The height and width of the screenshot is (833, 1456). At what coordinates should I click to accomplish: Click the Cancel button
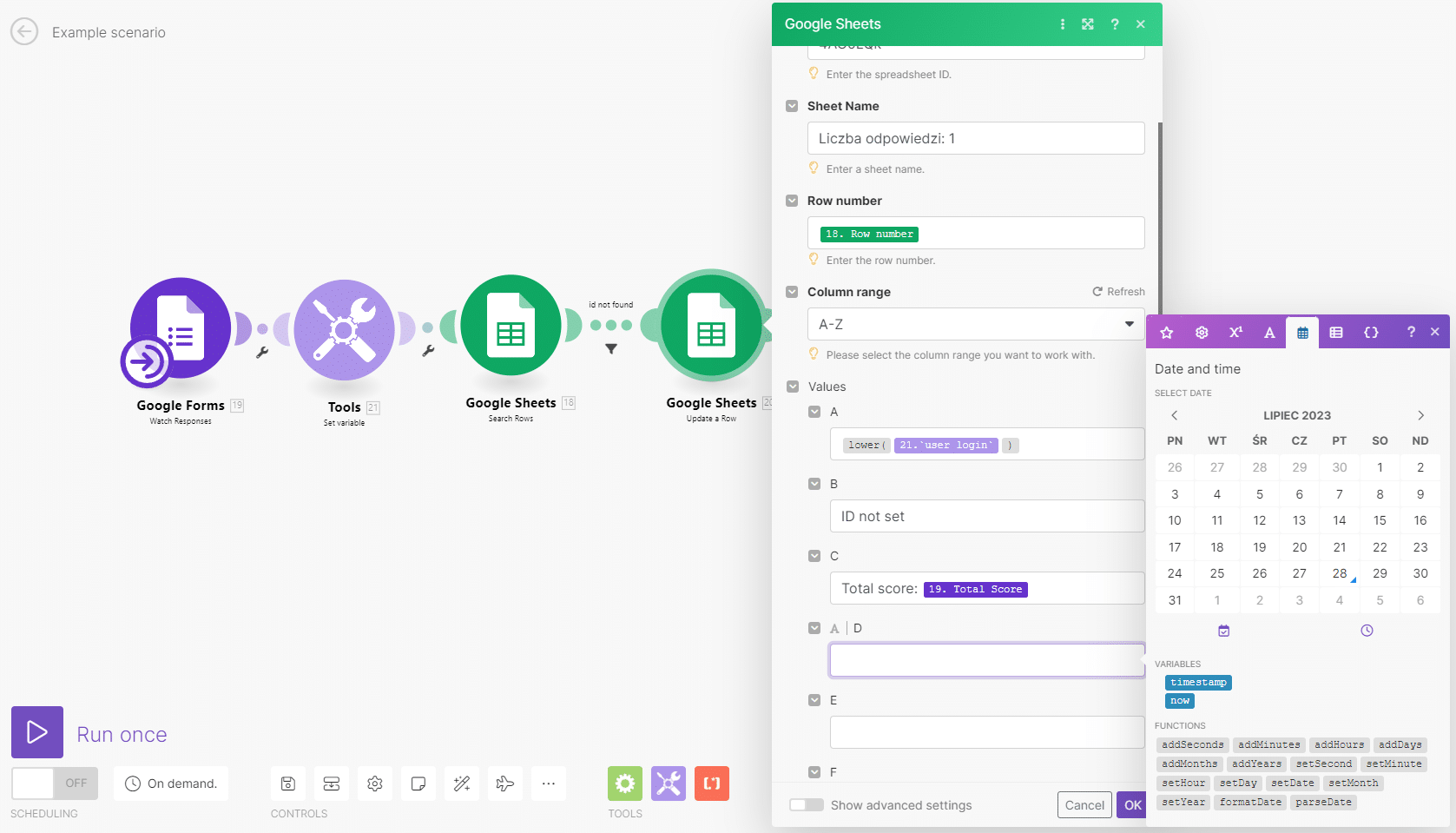(1084, 805)
